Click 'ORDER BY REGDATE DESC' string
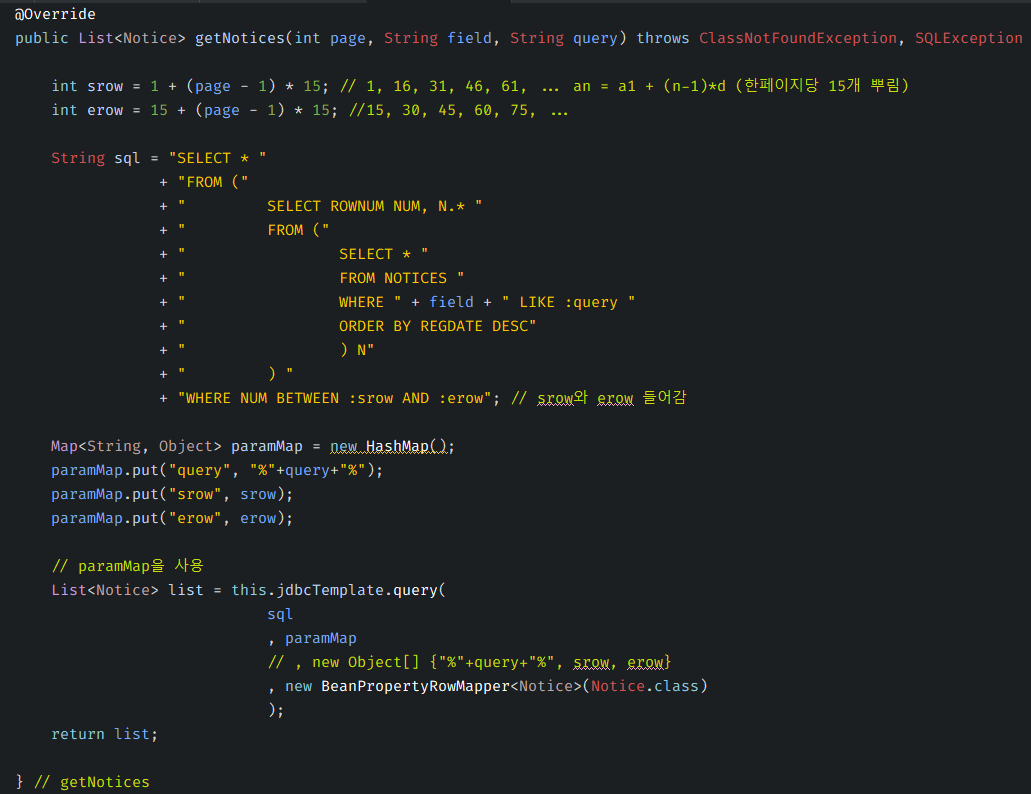 [437, 326]
